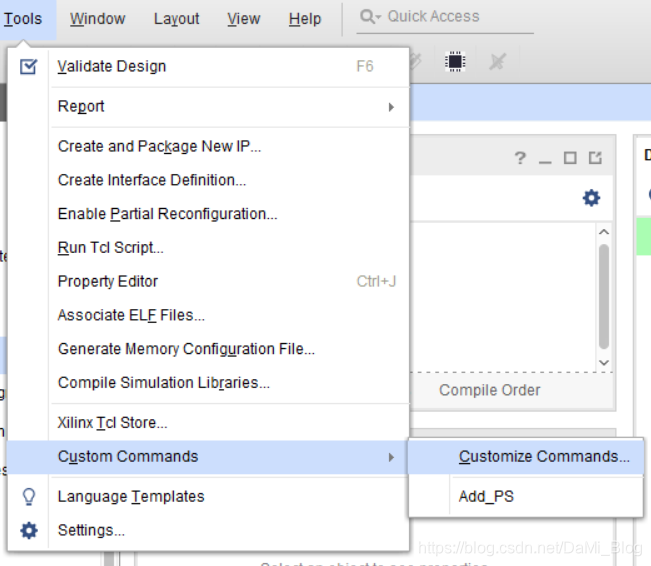Open the View menu

tap(244, 19)
